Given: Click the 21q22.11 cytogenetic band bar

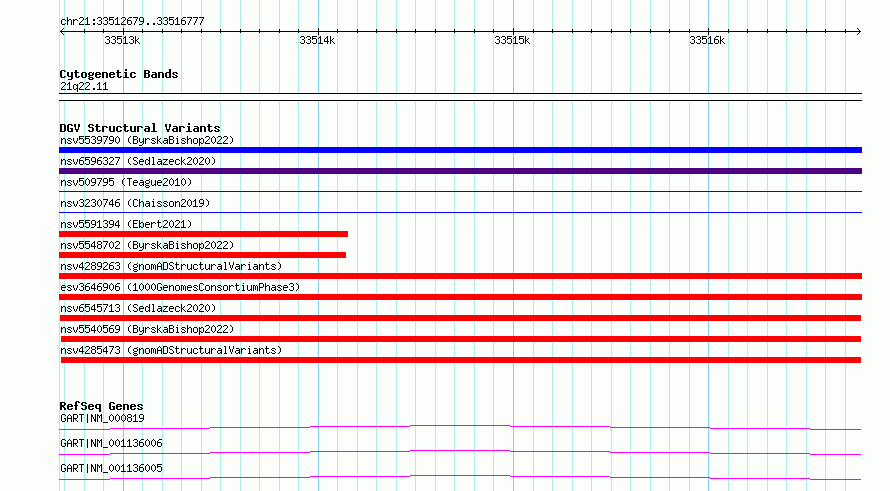Looking at the screenshot, I should 460,97.
